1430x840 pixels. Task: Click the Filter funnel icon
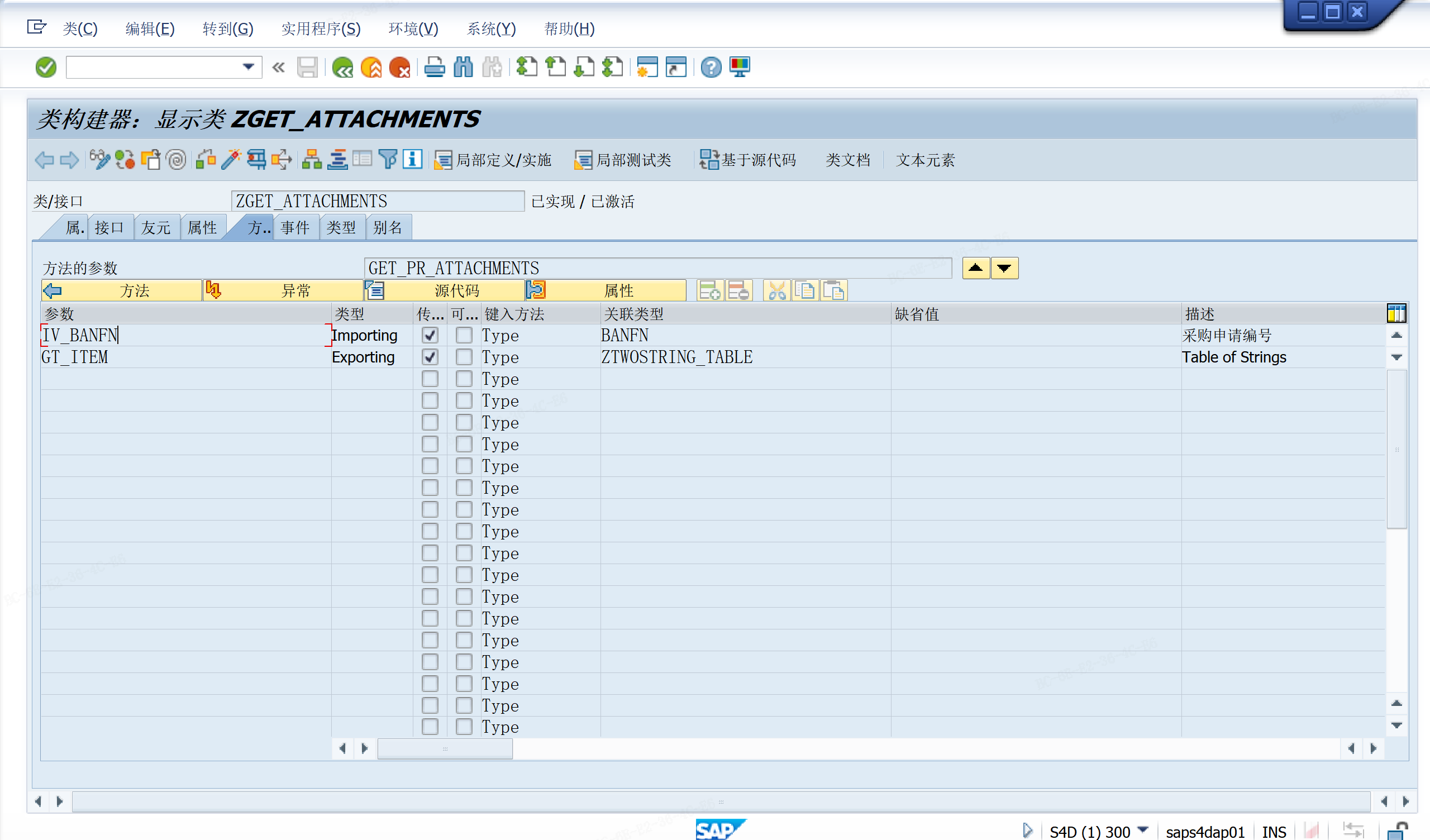388,160
